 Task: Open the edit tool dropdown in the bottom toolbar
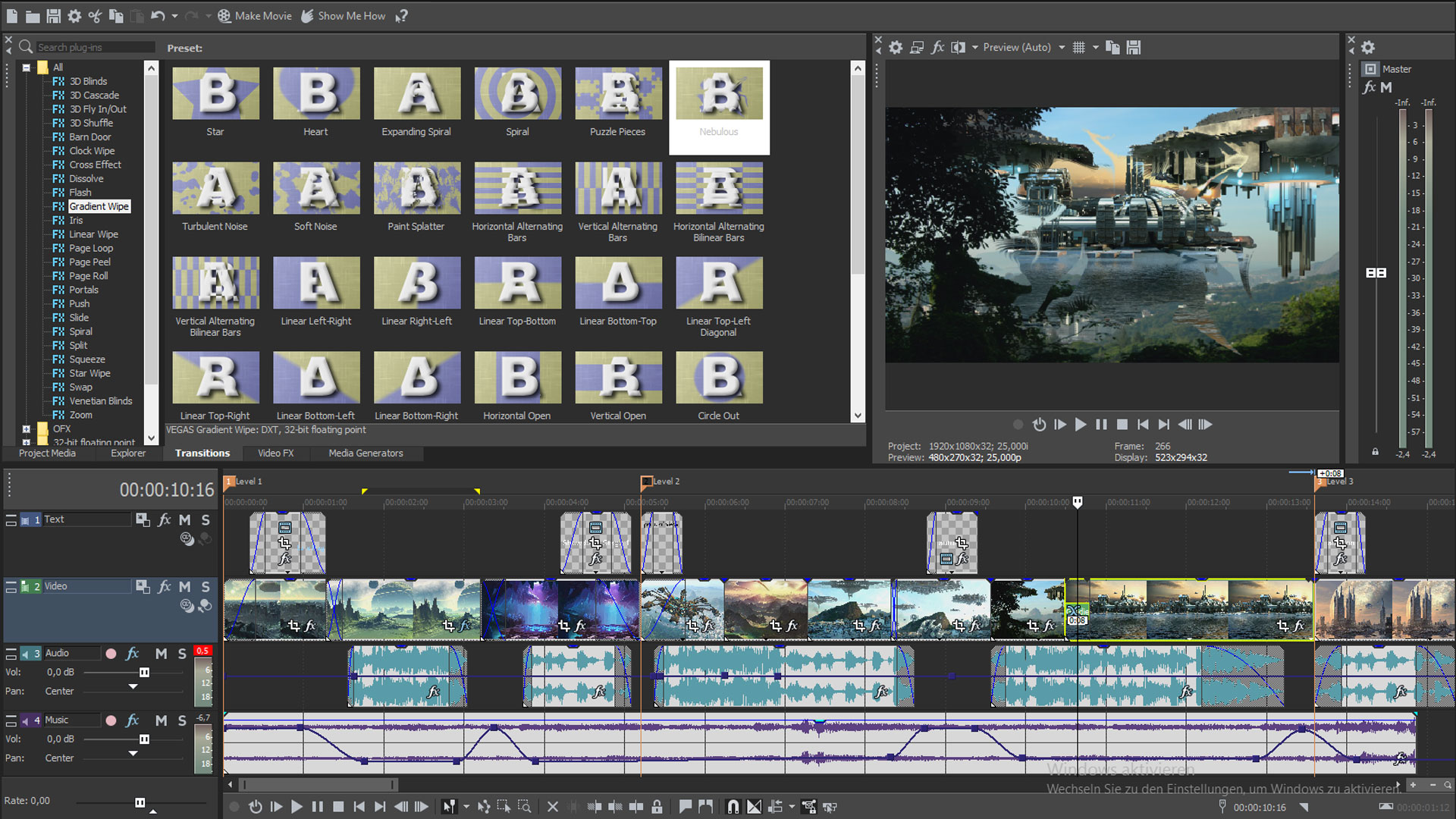[x=466, y=807]
